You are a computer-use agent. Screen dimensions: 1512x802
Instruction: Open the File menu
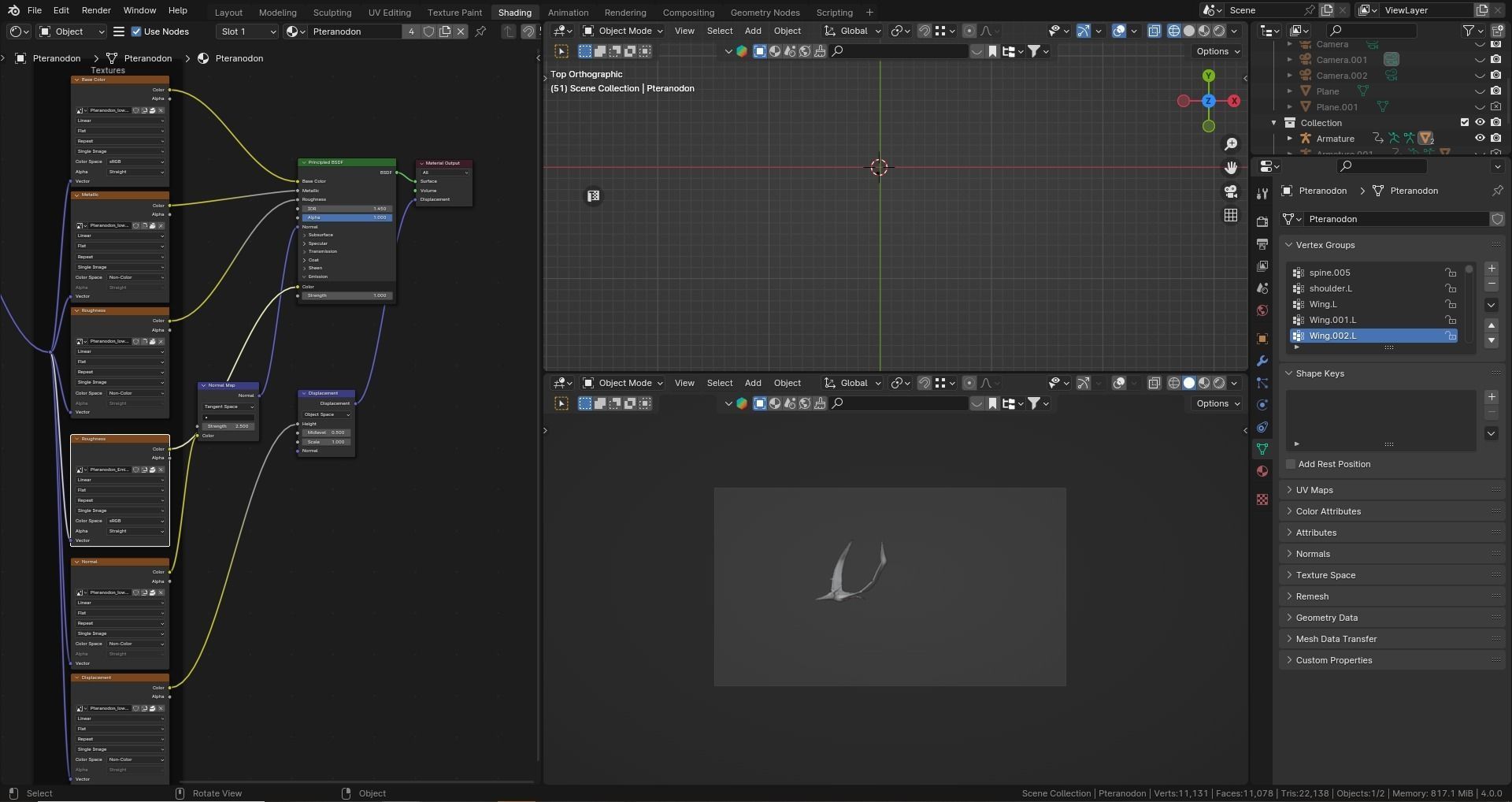coord(35,10)
